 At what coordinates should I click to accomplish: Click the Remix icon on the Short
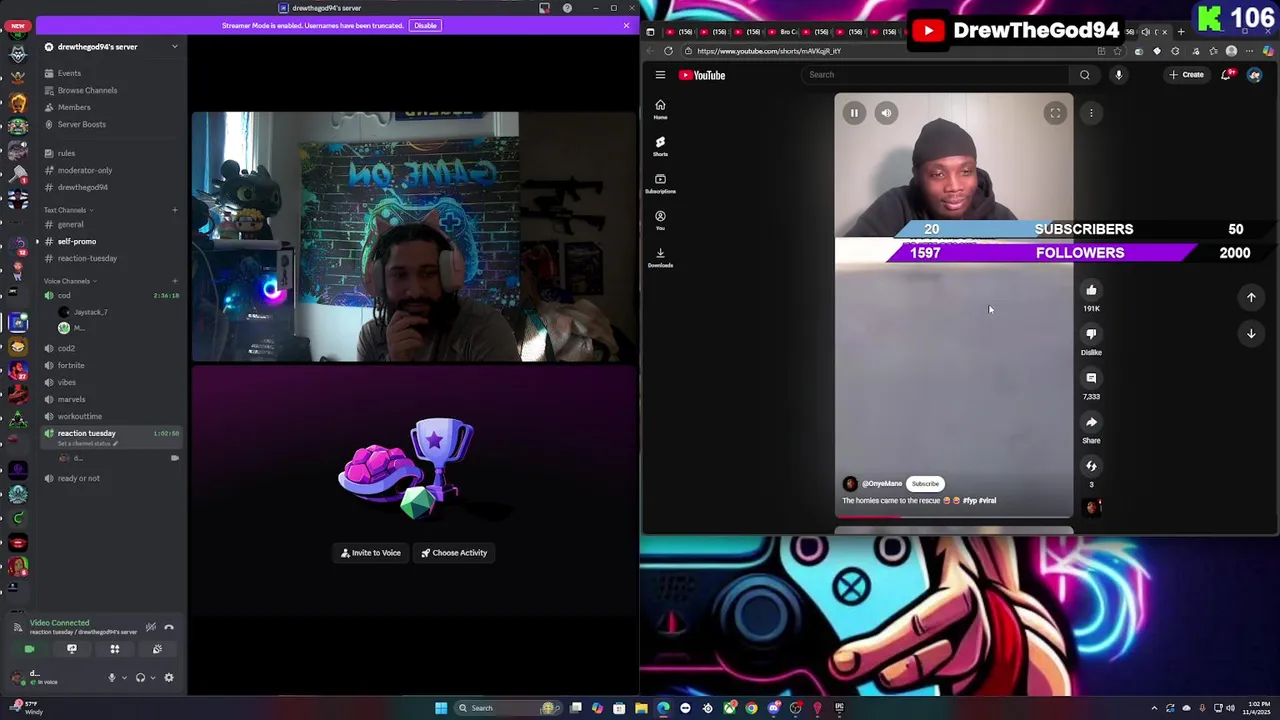pos(1091,466)
